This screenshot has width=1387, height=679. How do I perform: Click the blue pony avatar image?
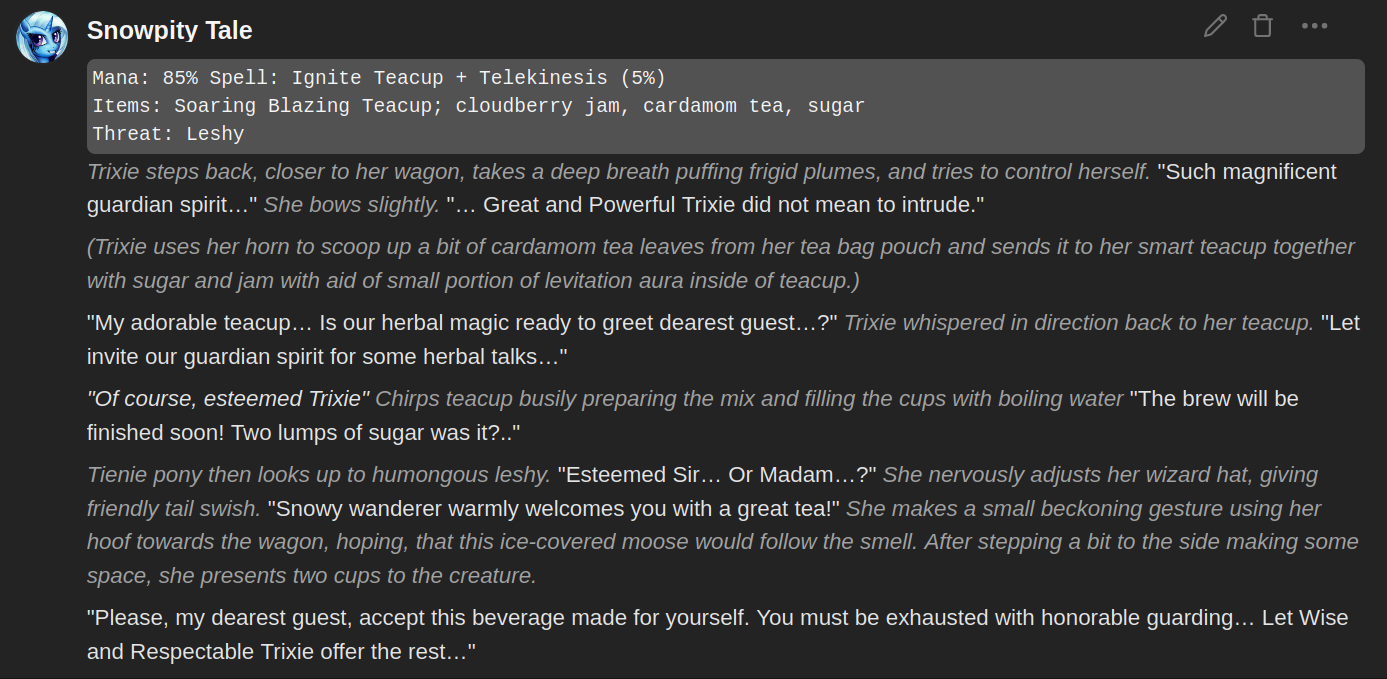click(42, 37)
